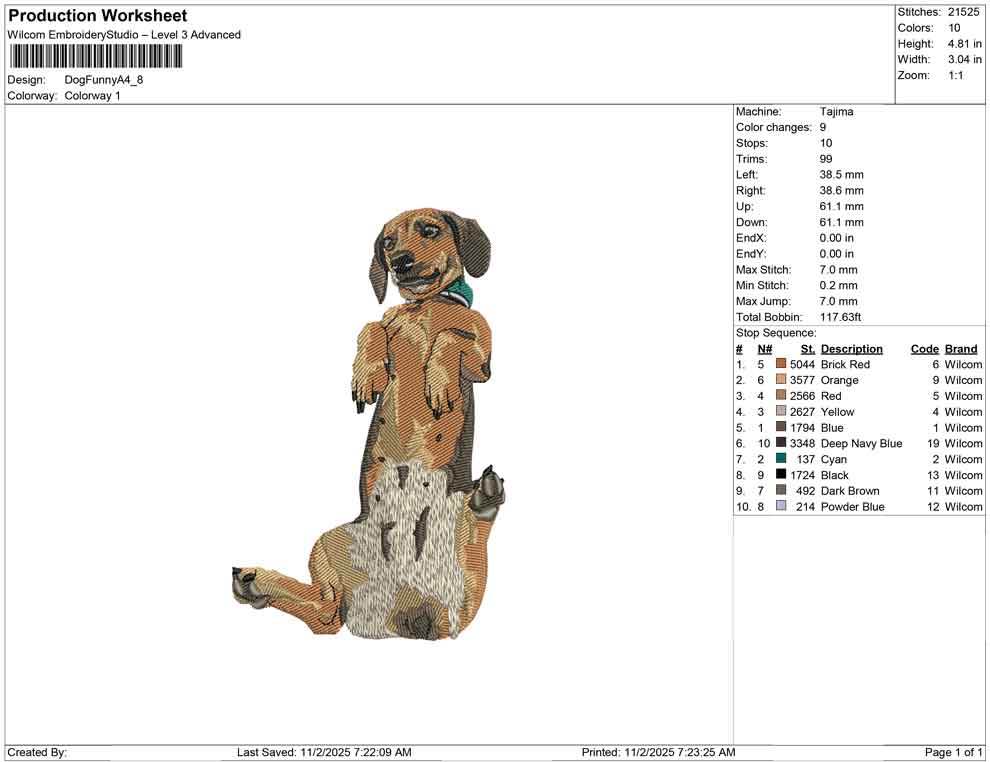Viewport: 990px width, 762px height.
Task: Click the dog embroidery design preview
Action: (x=369, y=424)
